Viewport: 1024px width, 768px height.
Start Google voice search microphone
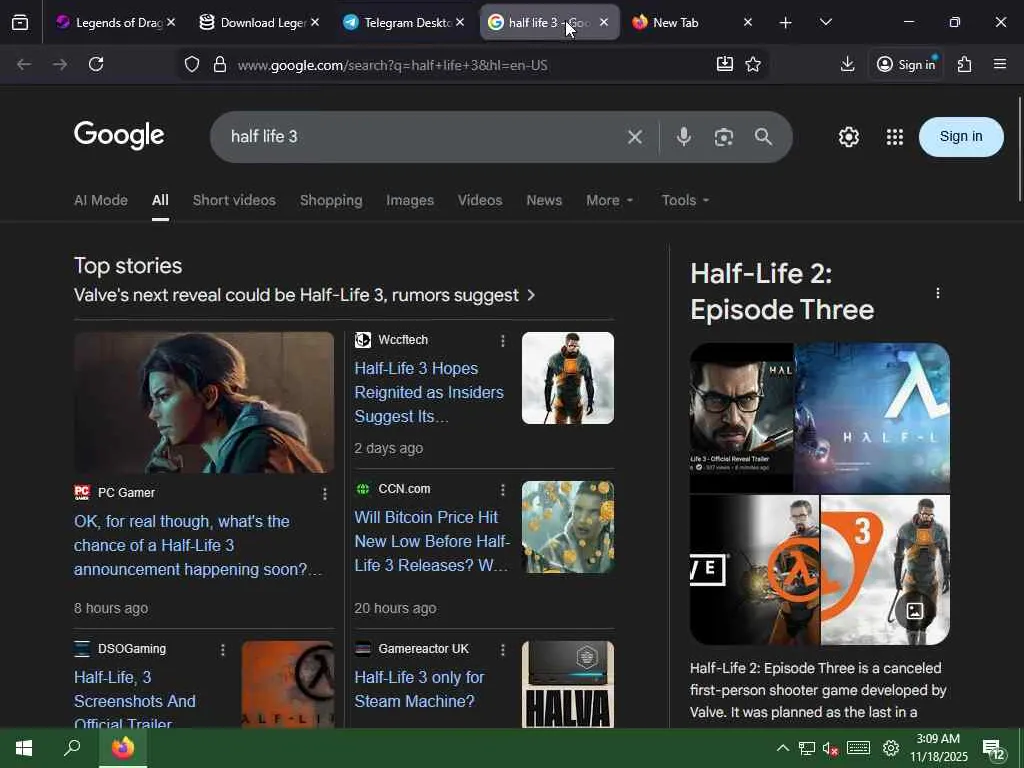click(x=684, y=137)
